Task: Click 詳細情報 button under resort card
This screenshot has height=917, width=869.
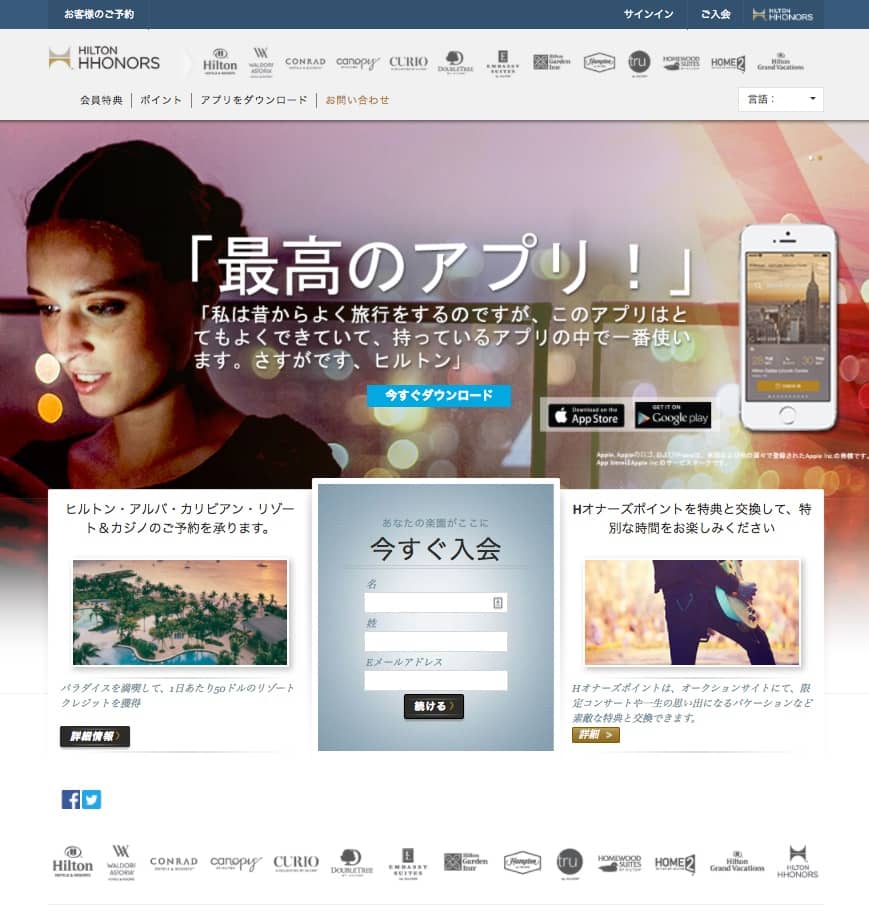Action: pos(95,736)
